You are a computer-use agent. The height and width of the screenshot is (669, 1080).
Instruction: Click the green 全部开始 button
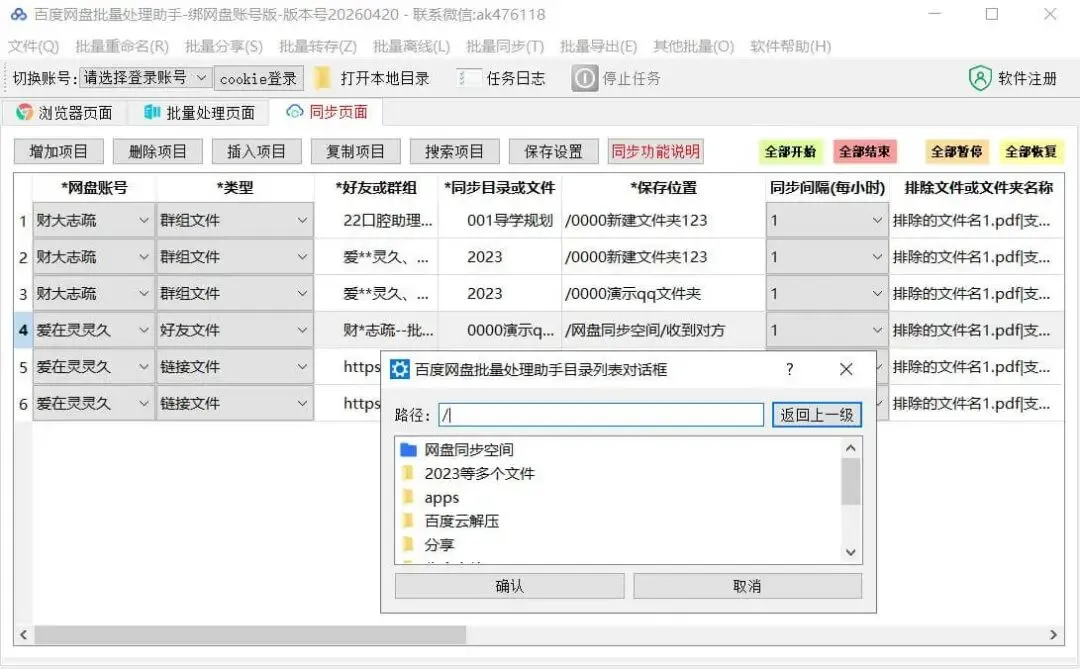pos(790,152)
